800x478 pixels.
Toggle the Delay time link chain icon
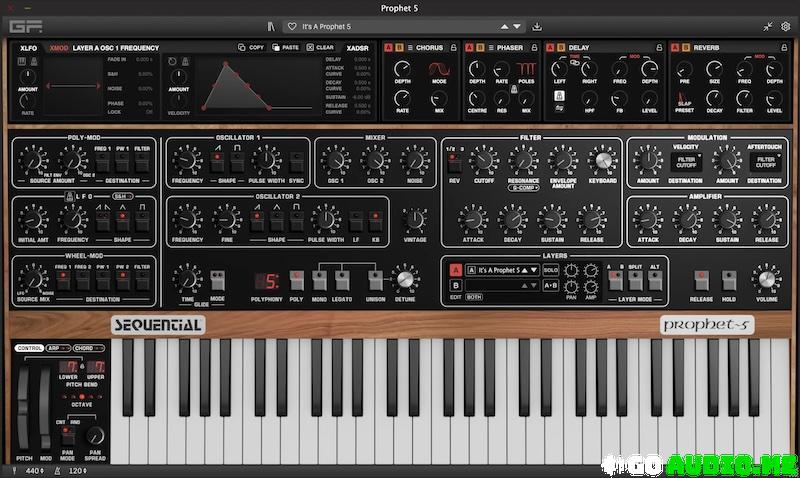[x=574, y=63]
